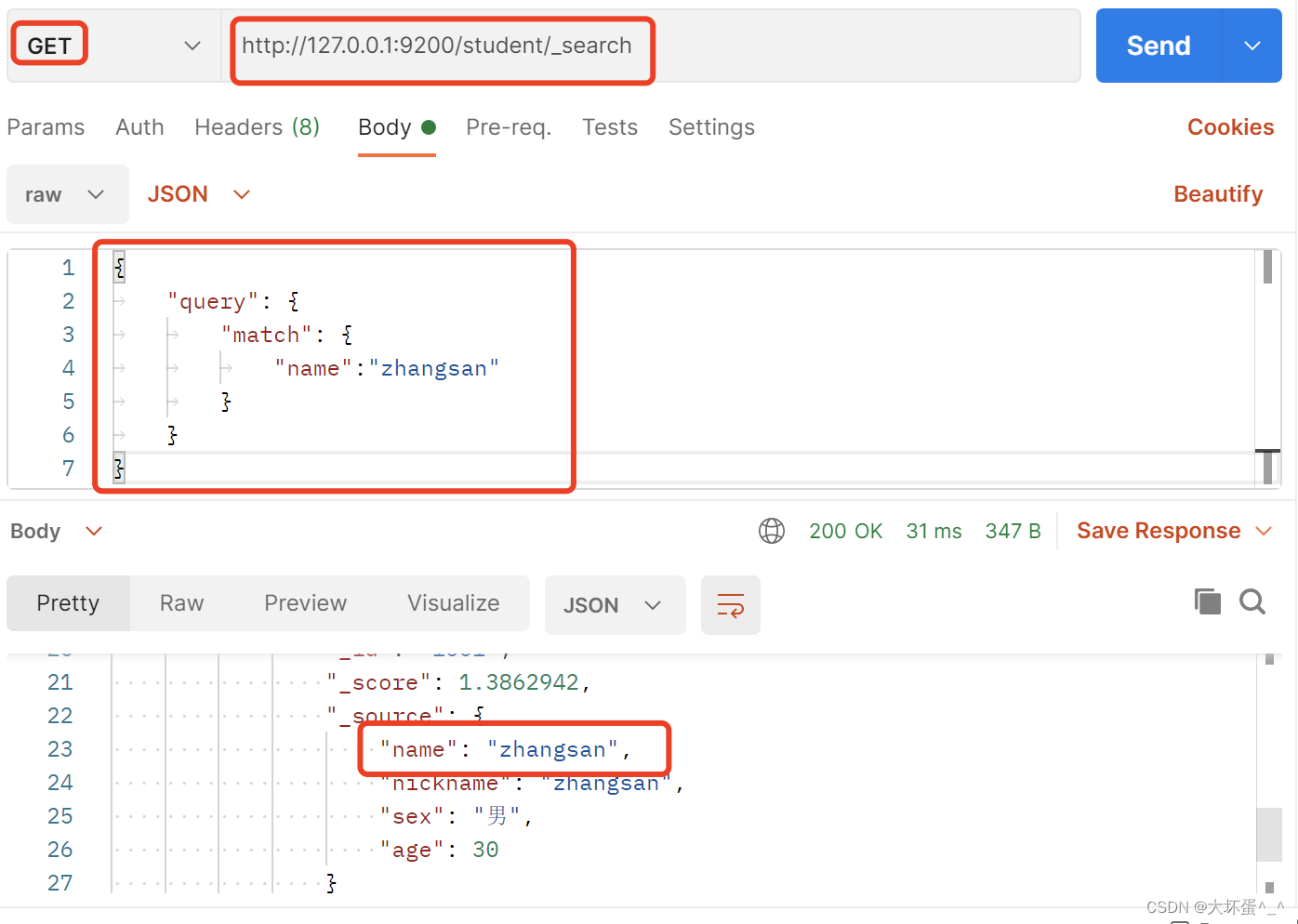The width and height of the screenshot is (1298, 924).
Task: Open the GET method dropdown
Action: 113,46
